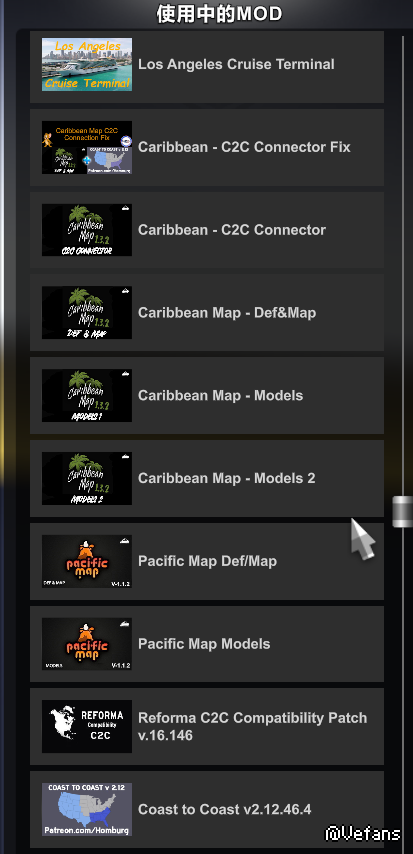Select the Caribbean C2C Connector Fix thumbnail
The image size is (413, 854).
pos(87,147)
